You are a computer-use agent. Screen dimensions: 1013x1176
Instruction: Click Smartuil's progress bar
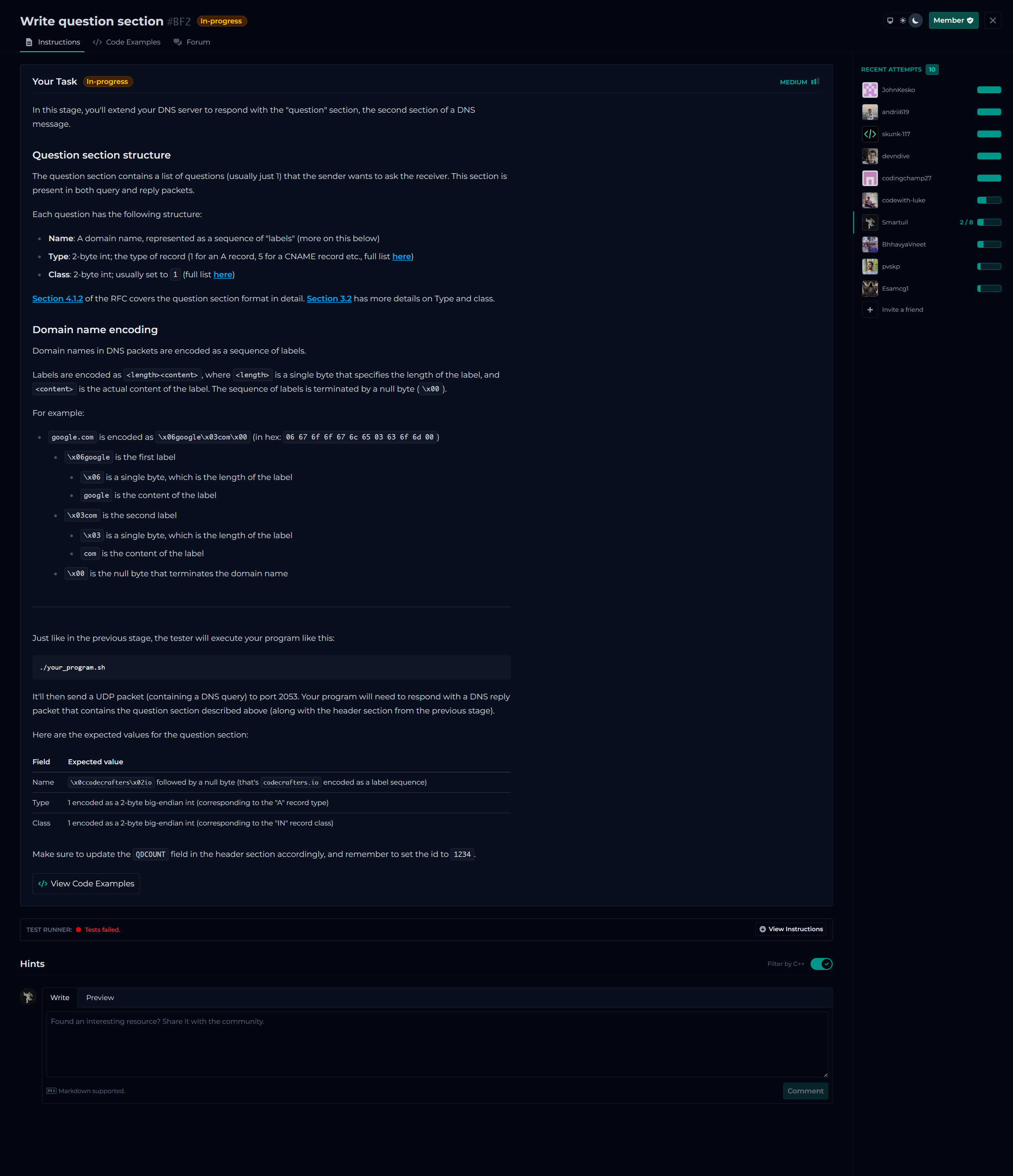tap(989, 222)
